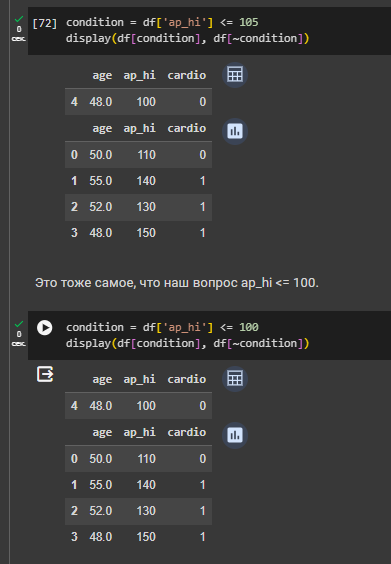Place cursor on 105 in first code cell
391x564 pixels.
click(x=249, y=22)
